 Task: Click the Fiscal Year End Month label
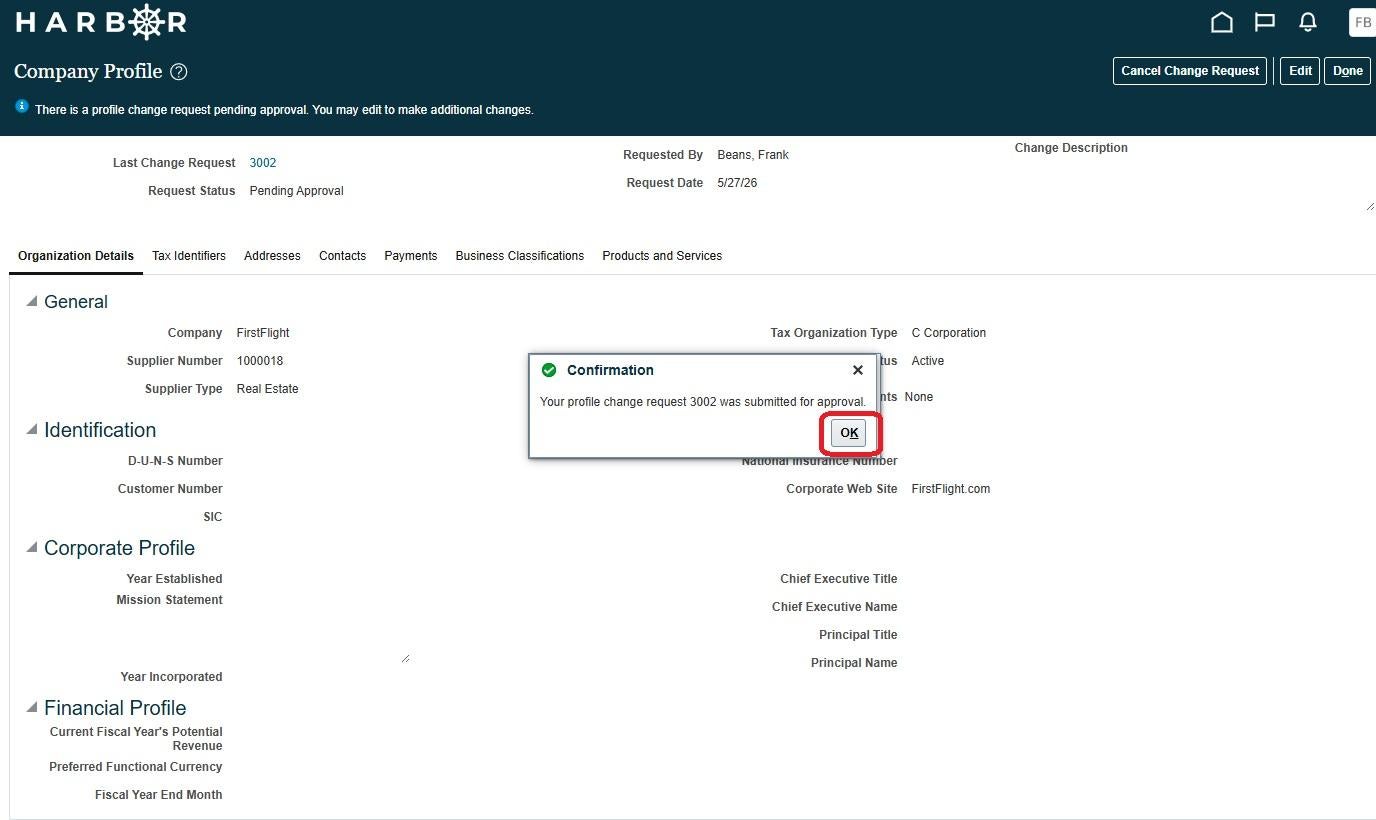click(x=159, y=795)
